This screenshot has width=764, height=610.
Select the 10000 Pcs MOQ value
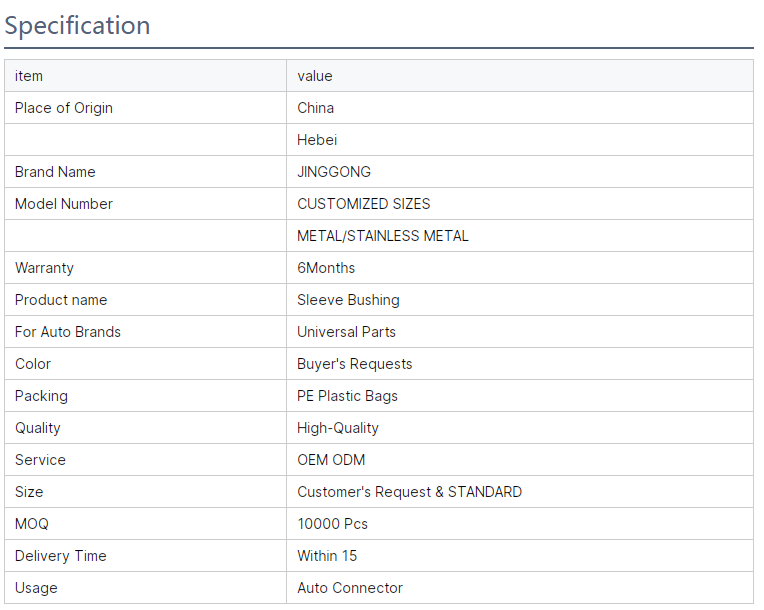(332, 524)
